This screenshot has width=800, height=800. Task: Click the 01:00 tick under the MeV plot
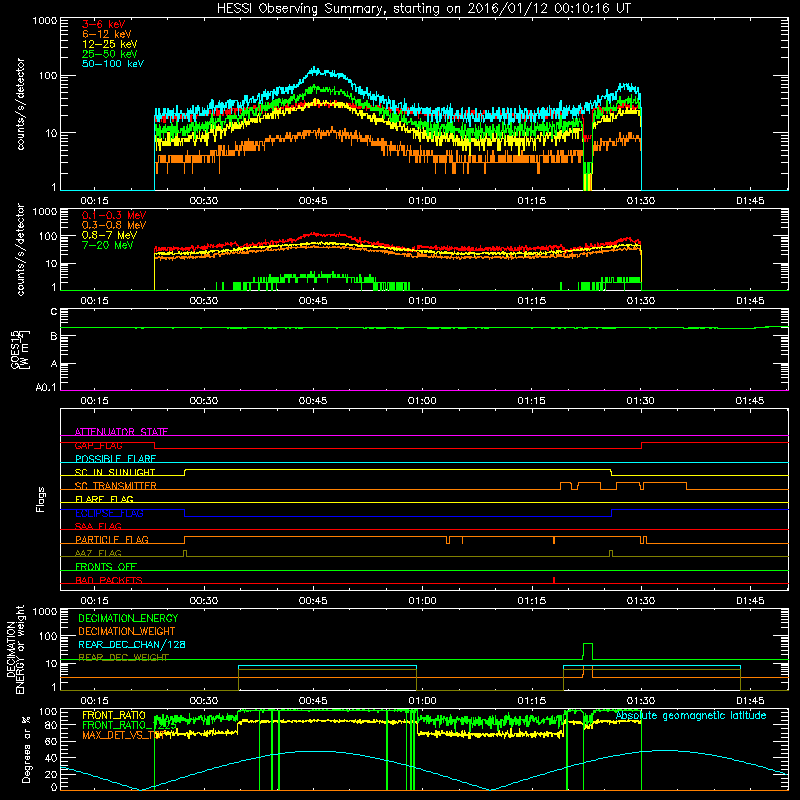coord(422,301)
